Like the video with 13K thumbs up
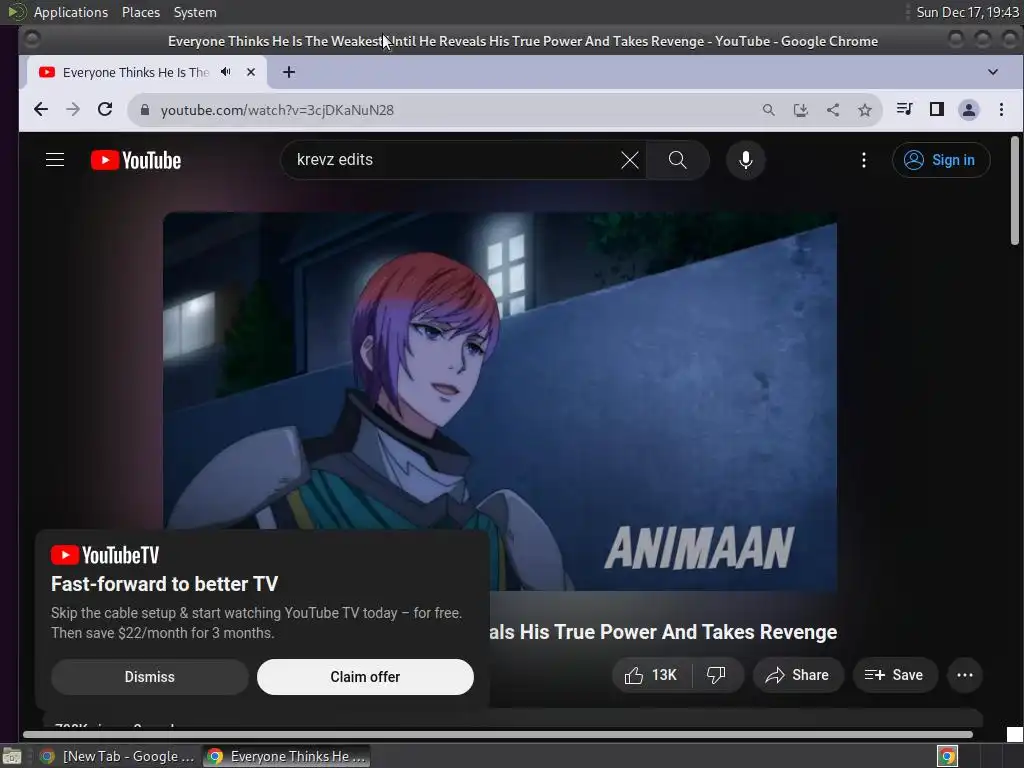Screen dimensions: 1024x768 [x=651, y=675]
